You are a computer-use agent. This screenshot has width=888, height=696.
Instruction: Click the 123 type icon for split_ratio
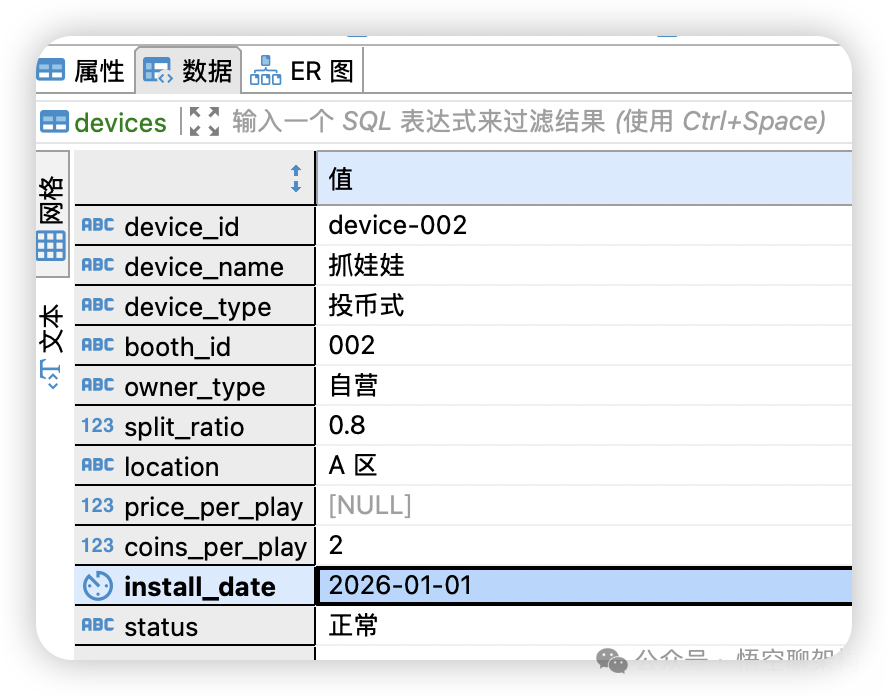tap(97, 425)
